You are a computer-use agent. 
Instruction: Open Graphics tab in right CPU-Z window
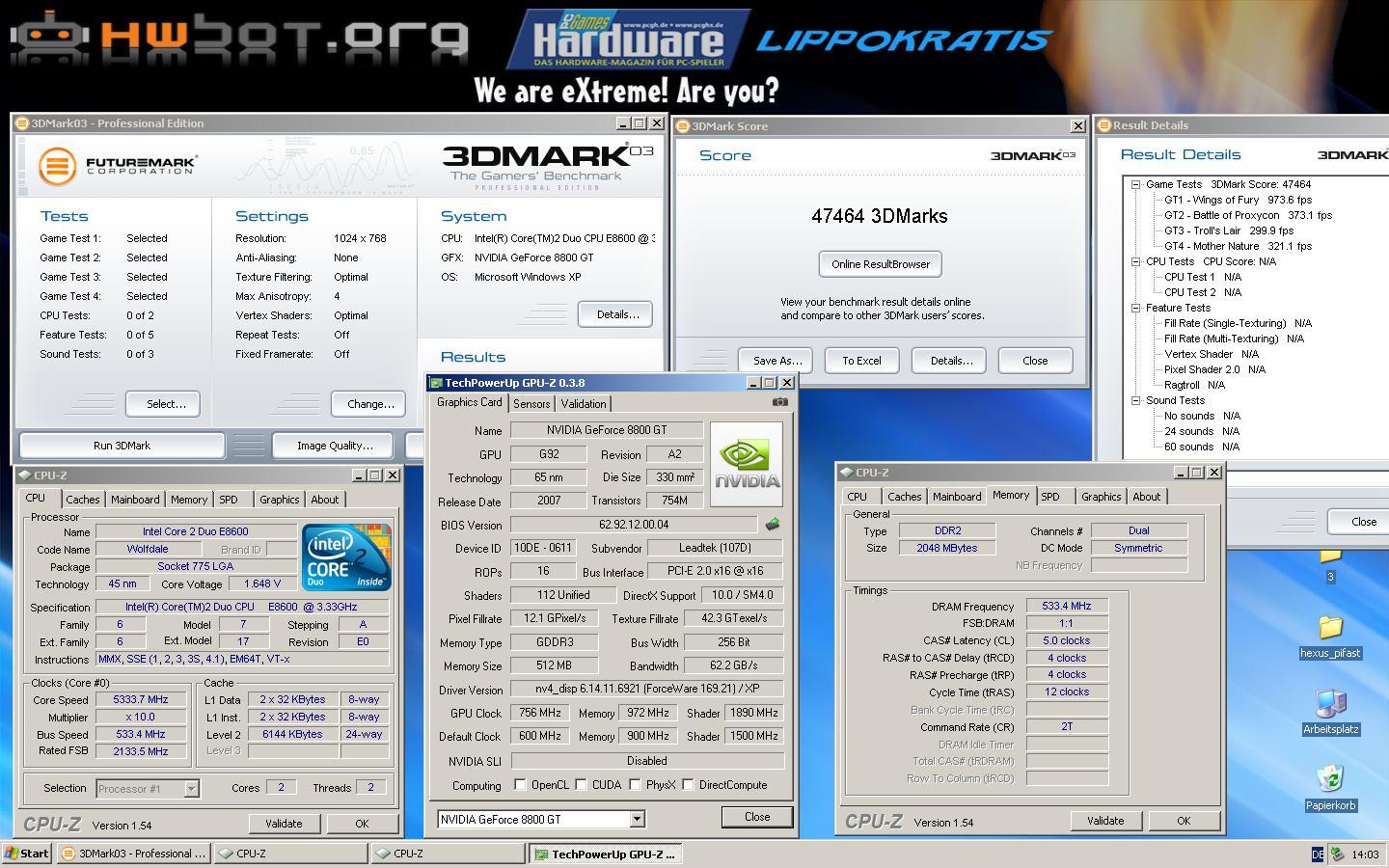pyautogui.click(x=1101, y=497)
